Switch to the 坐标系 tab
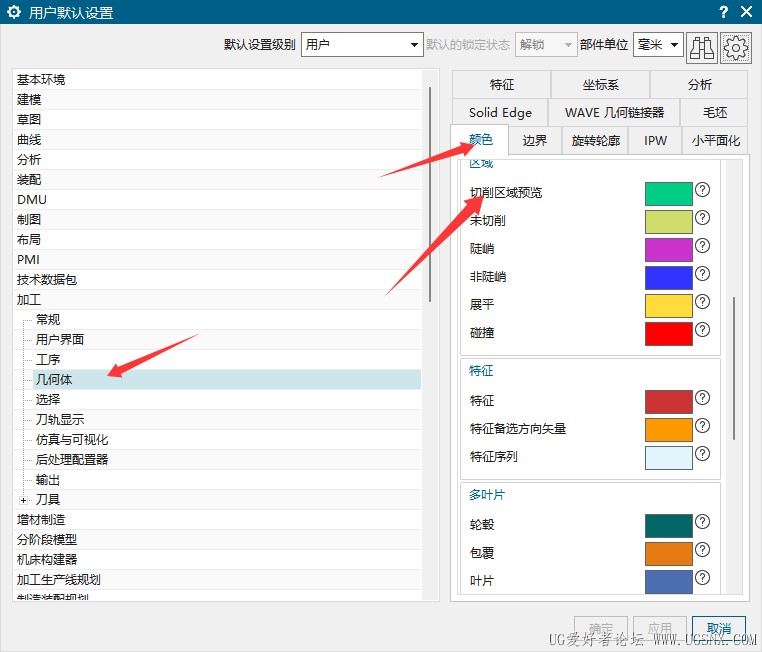 (x=600, y=85)
